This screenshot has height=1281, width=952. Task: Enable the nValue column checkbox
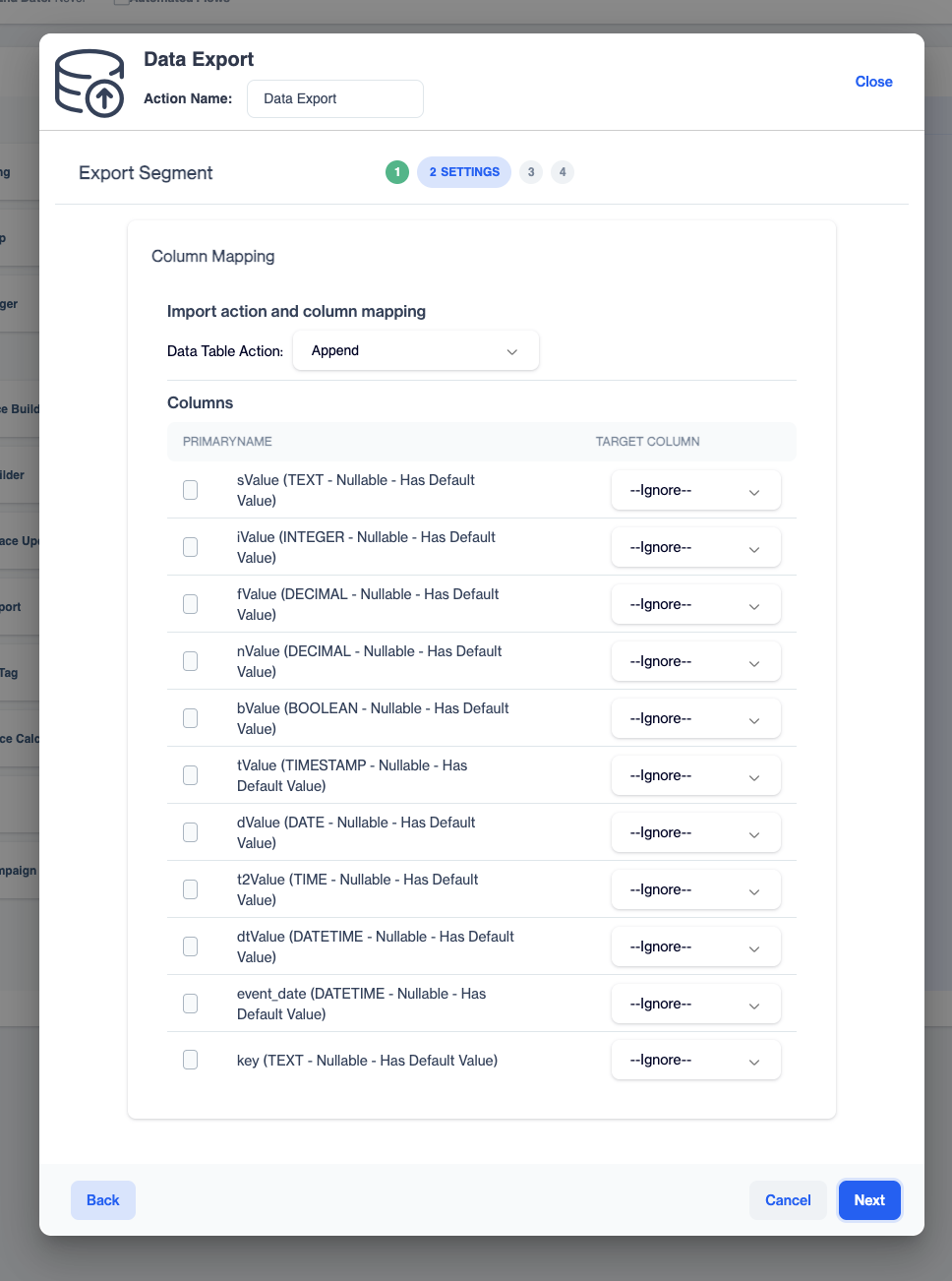(191, 661)
